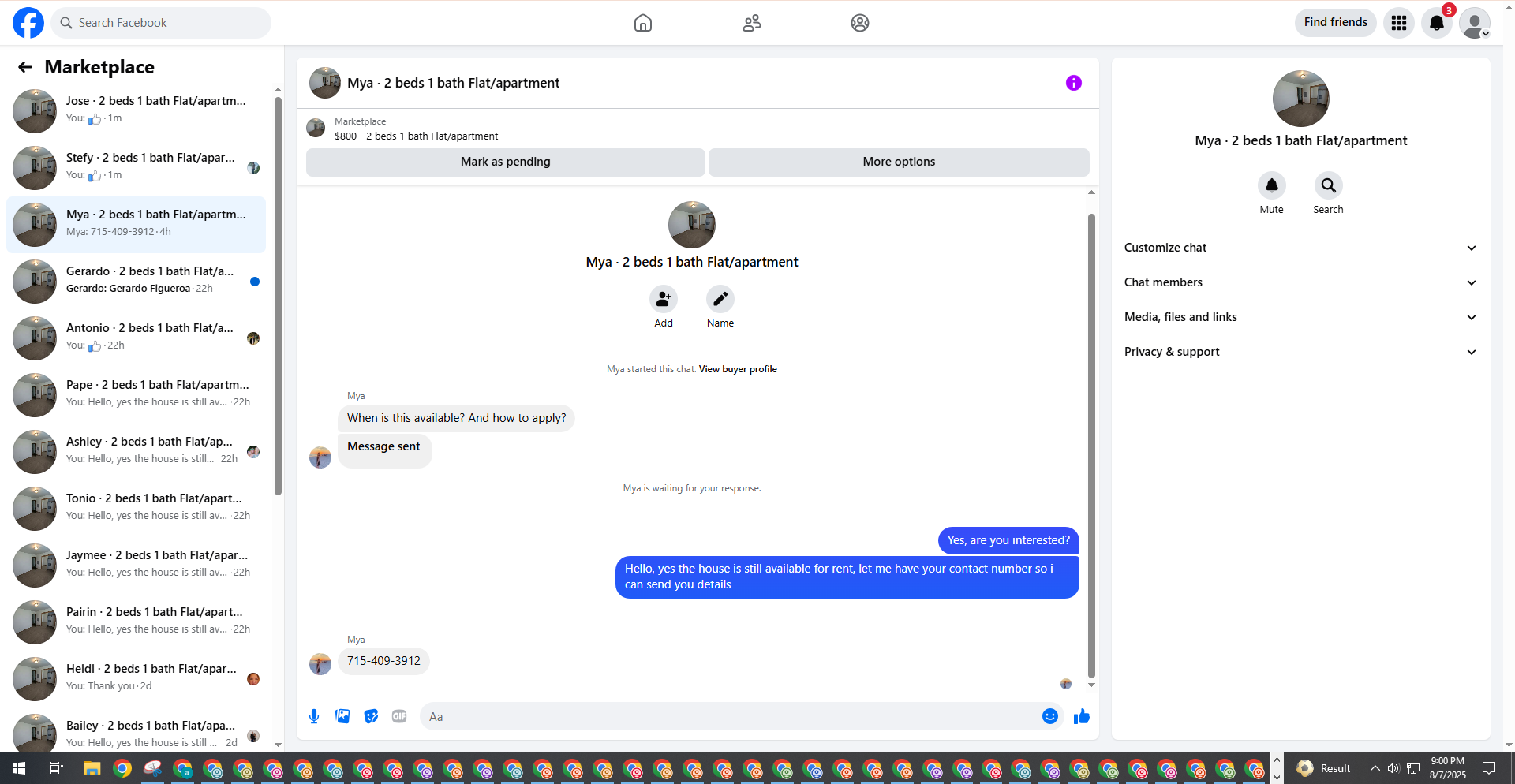The height and width of the screenshot is (784, 1515).
Task: Open Jose conversation in chat list
Action: [136, 110]
